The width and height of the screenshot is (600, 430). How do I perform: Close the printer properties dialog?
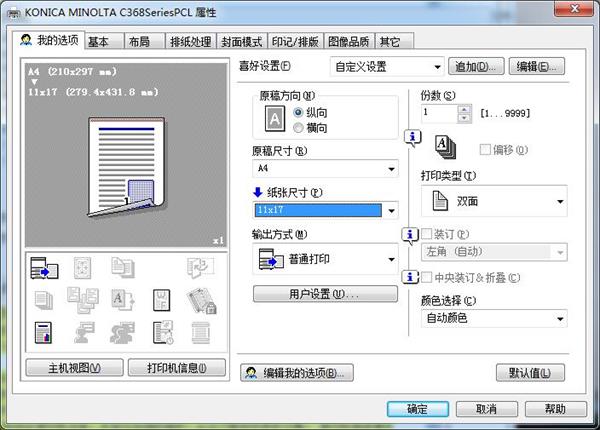(574, 8)
